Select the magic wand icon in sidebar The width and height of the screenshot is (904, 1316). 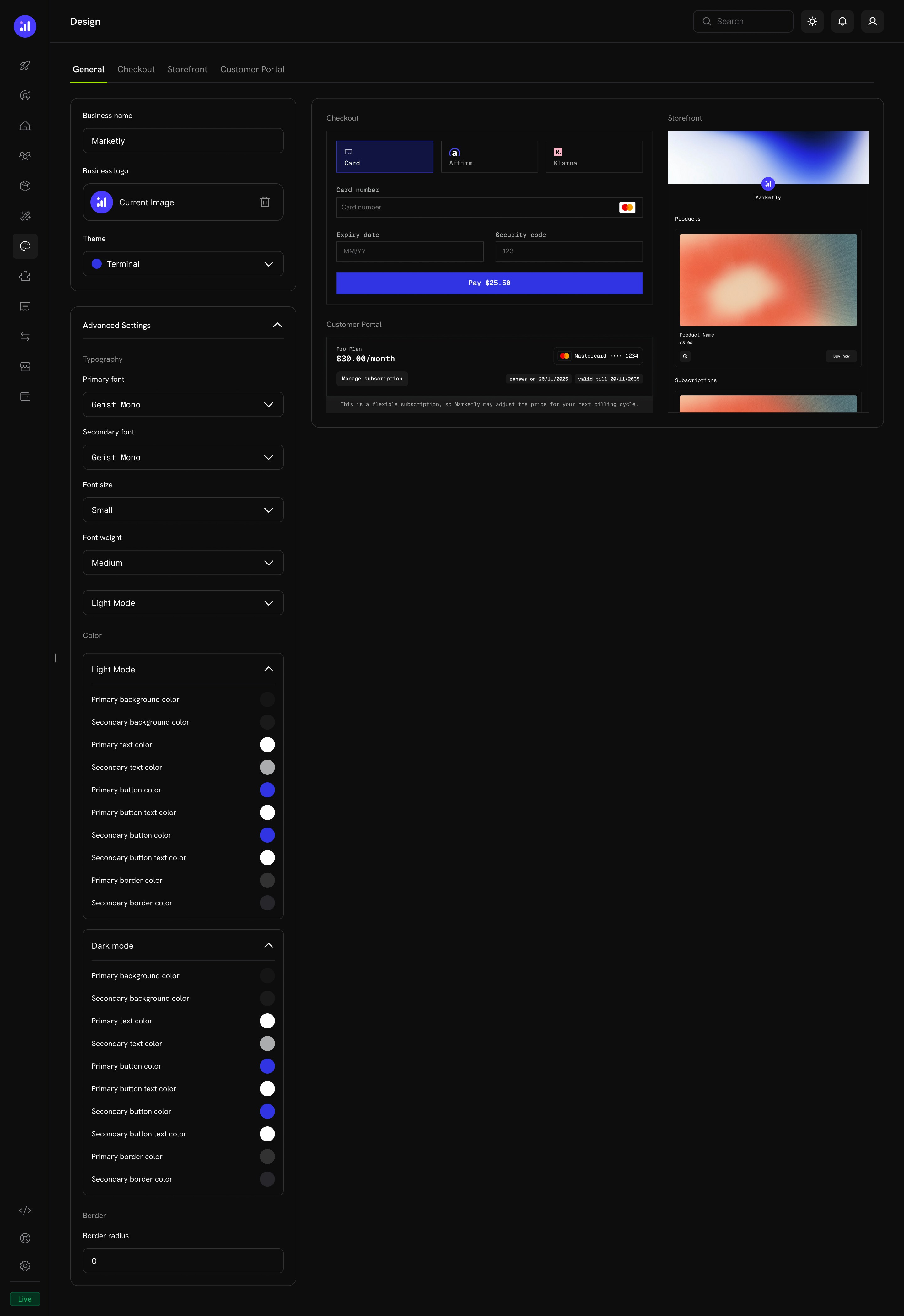(x=25, y=216)
